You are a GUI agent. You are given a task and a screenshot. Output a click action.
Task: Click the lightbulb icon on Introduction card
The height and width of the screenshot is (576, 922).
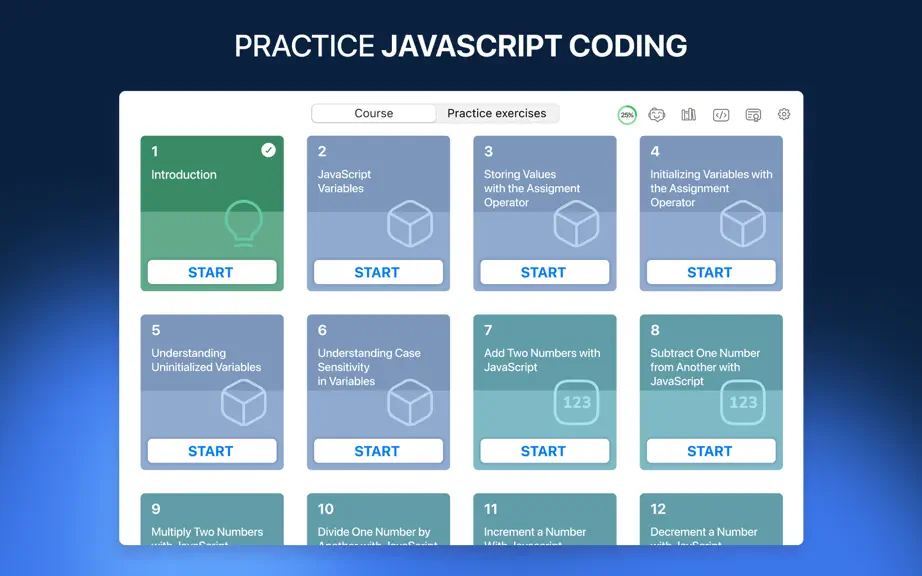tap(243, 224)
